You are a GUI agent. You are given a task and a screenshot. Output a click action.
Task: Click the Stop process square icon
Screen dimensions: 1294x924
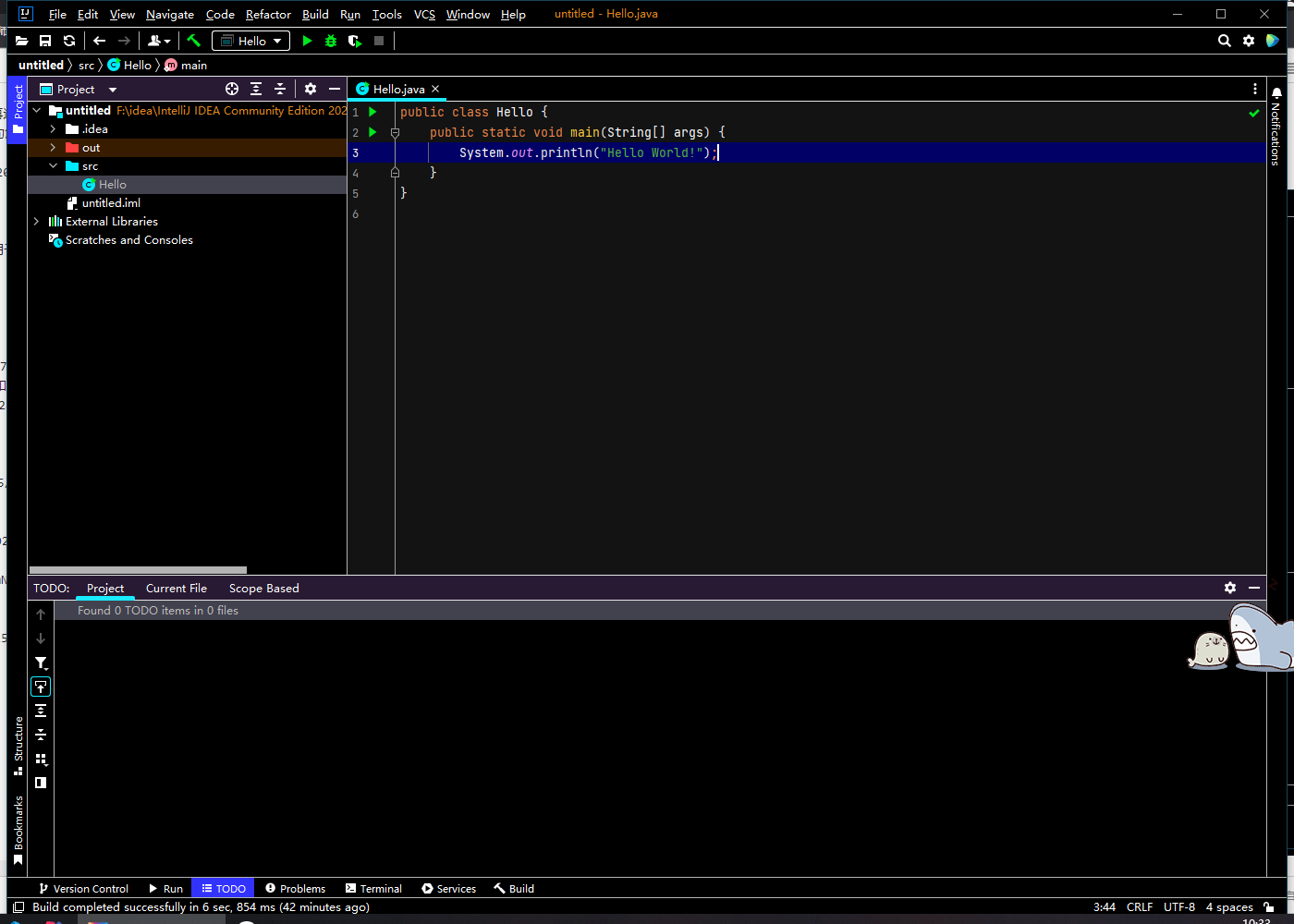coord(379,41)
